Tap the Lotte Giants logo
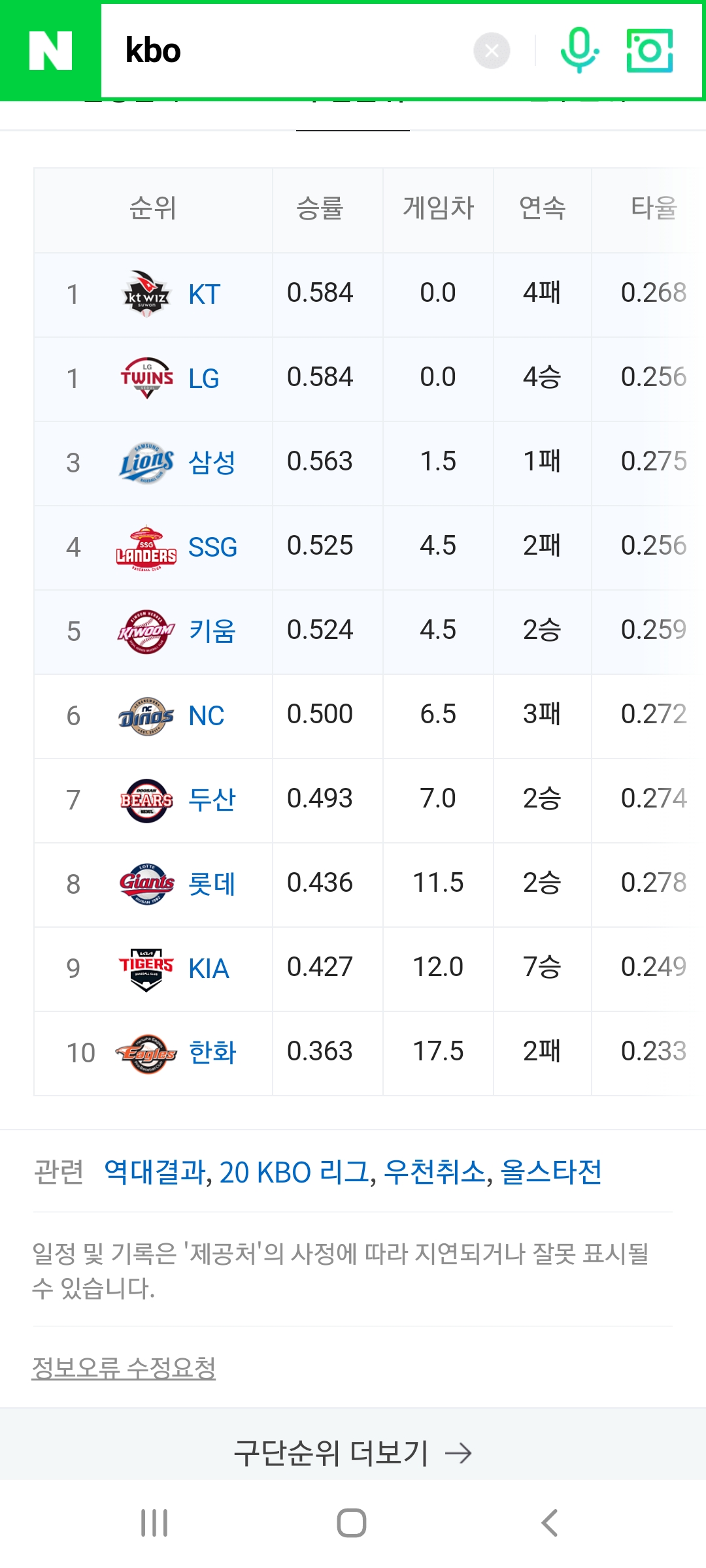The width and height of the screenshot is (706, 1568). (x=146, y=884)
